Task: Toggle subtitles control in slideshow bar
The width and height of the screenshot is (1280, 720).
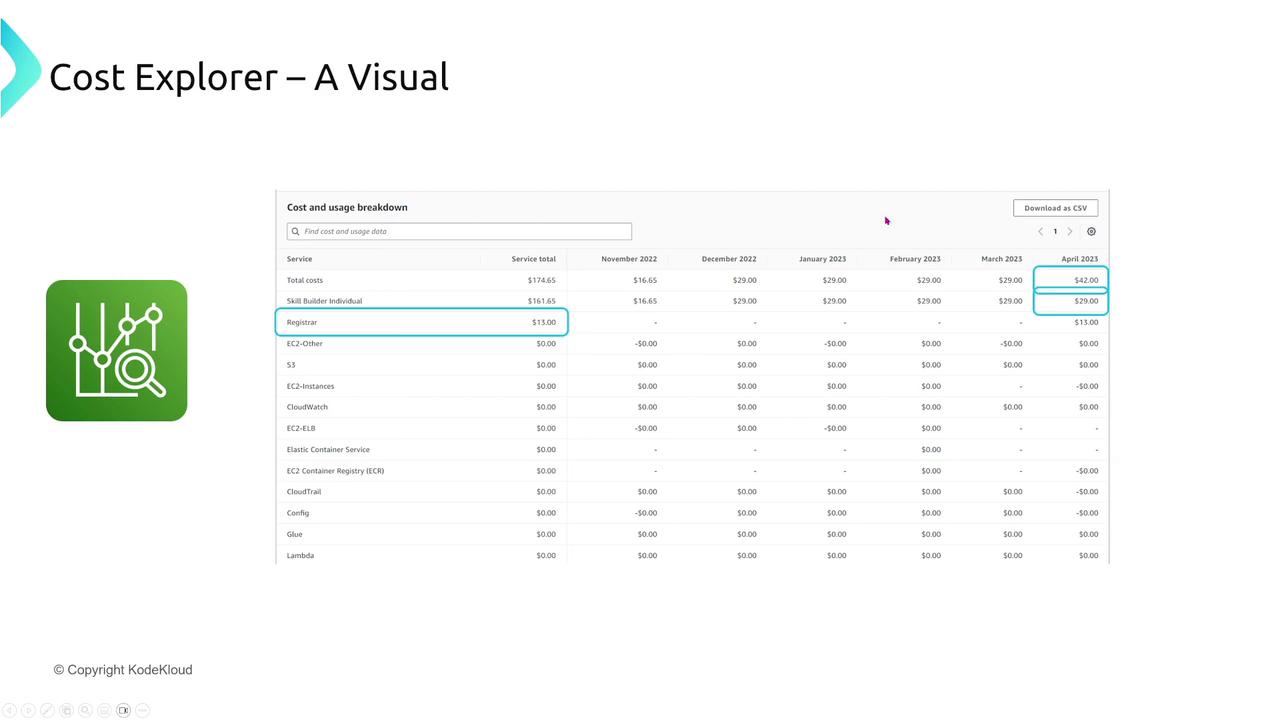Action: pos(104,710)
